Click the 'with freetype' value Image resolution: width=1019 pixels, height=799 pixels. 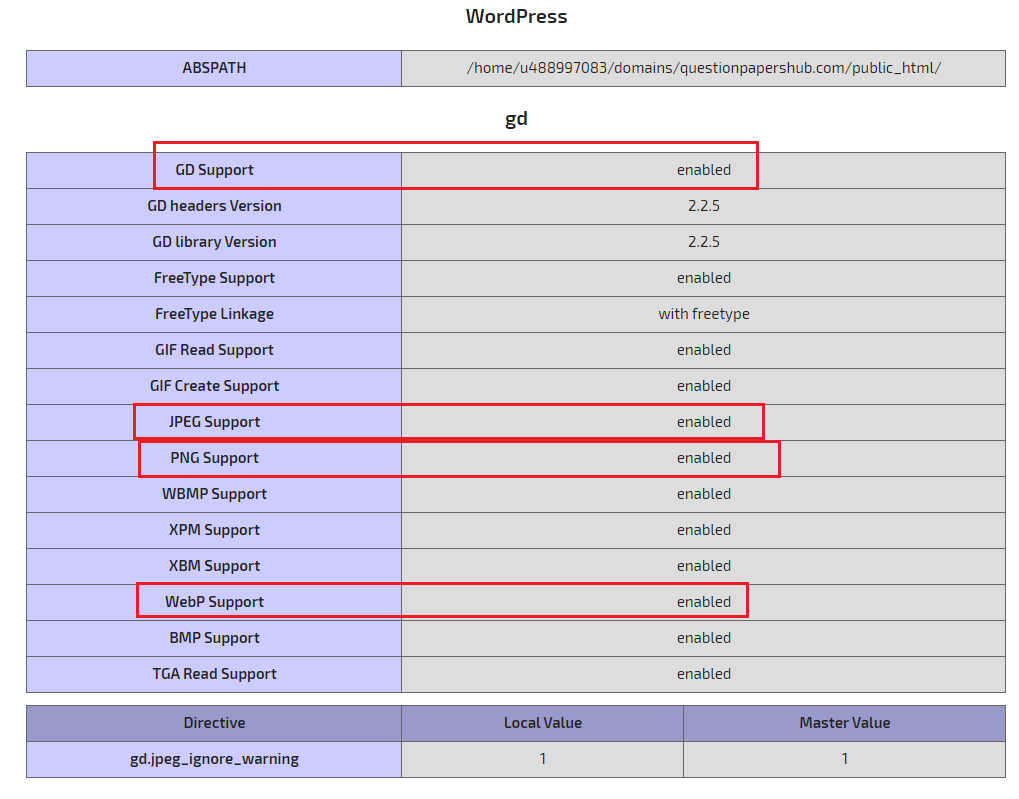[x=704, y=314]
